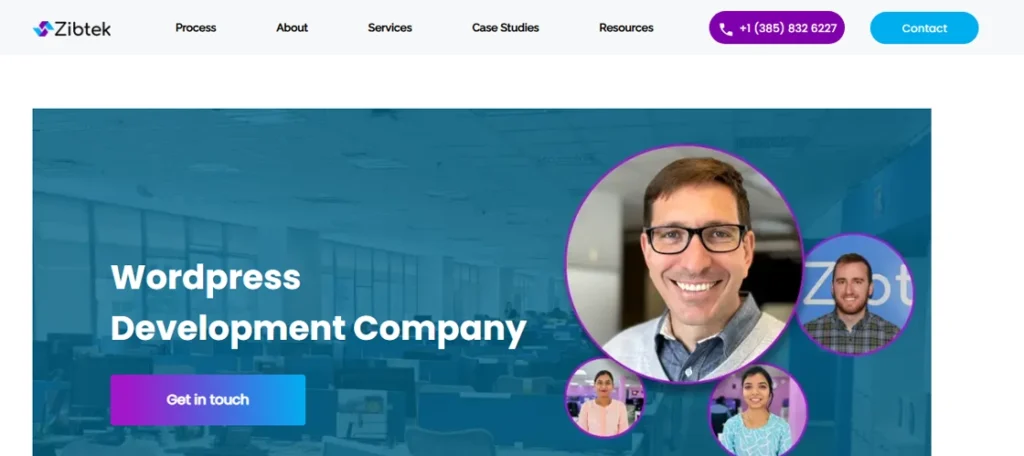Expand the Resources navigation menu
The height and width of the screenshot is (456, 1024).
pos(626,28)
